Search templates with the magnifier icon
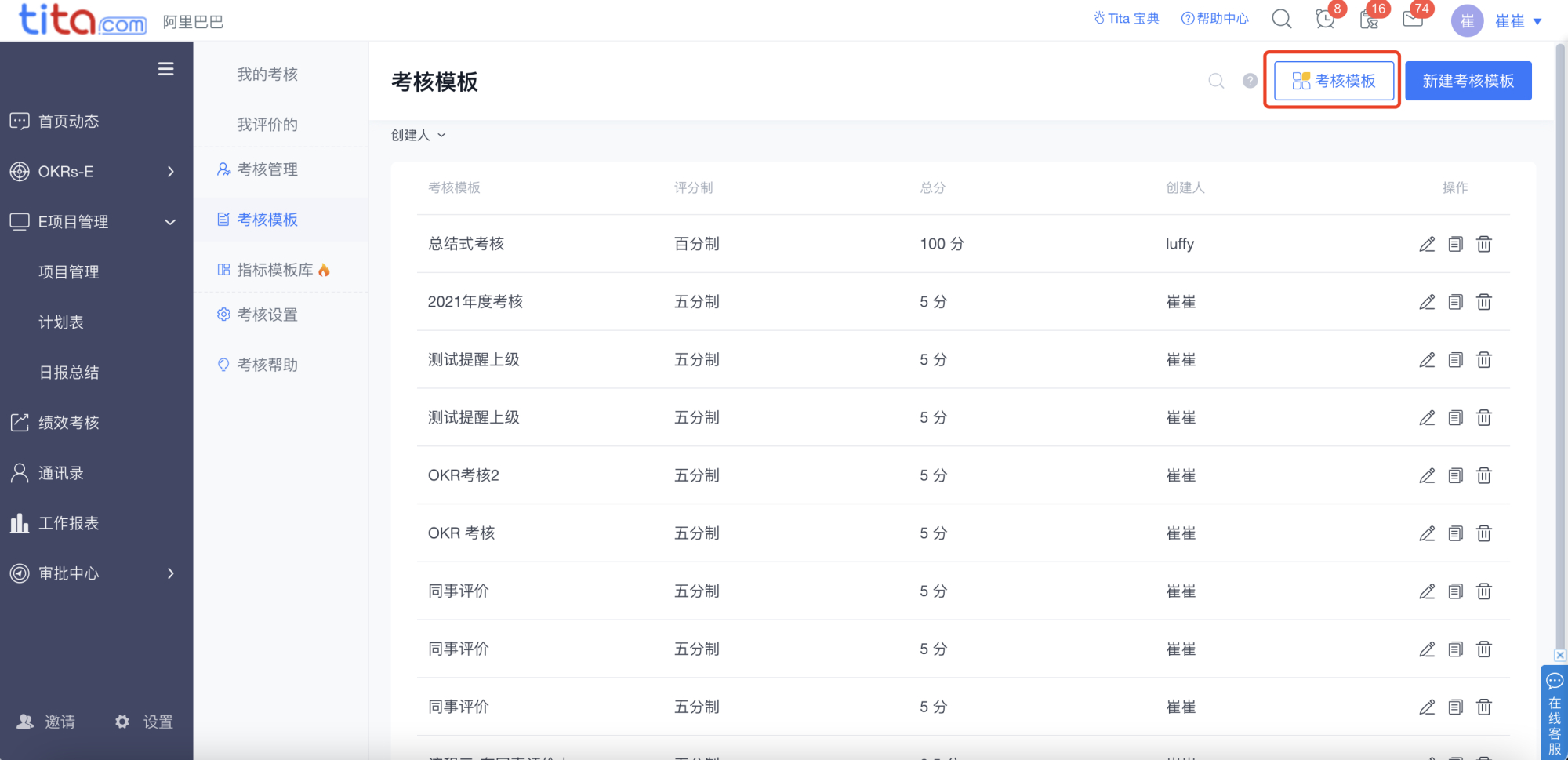 tap(1216, 81)
